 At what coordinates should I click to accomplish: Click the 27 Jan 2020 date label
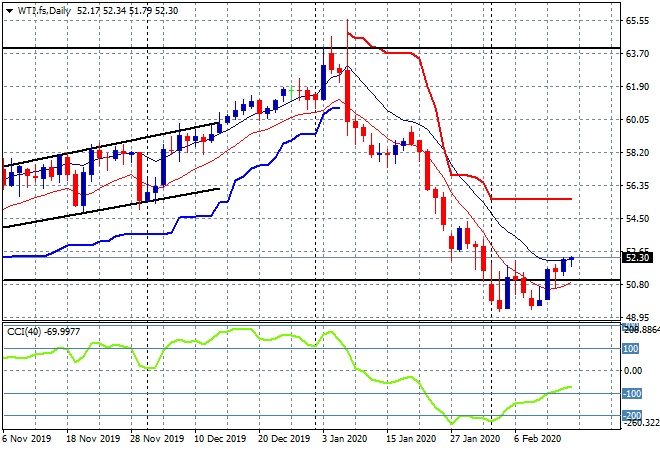pos(475,439)
